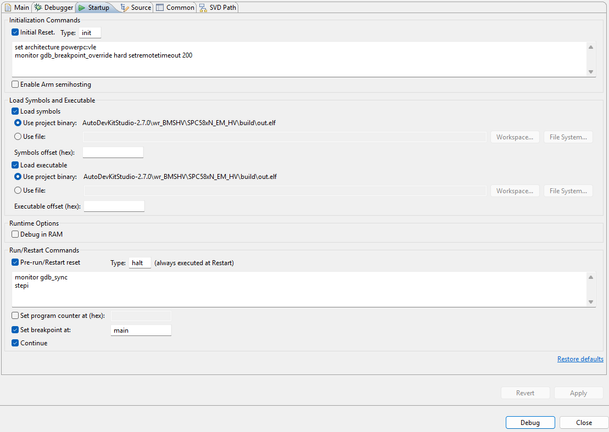
Task: Click the Executable offset hex field
Action: tap(114, 206)
